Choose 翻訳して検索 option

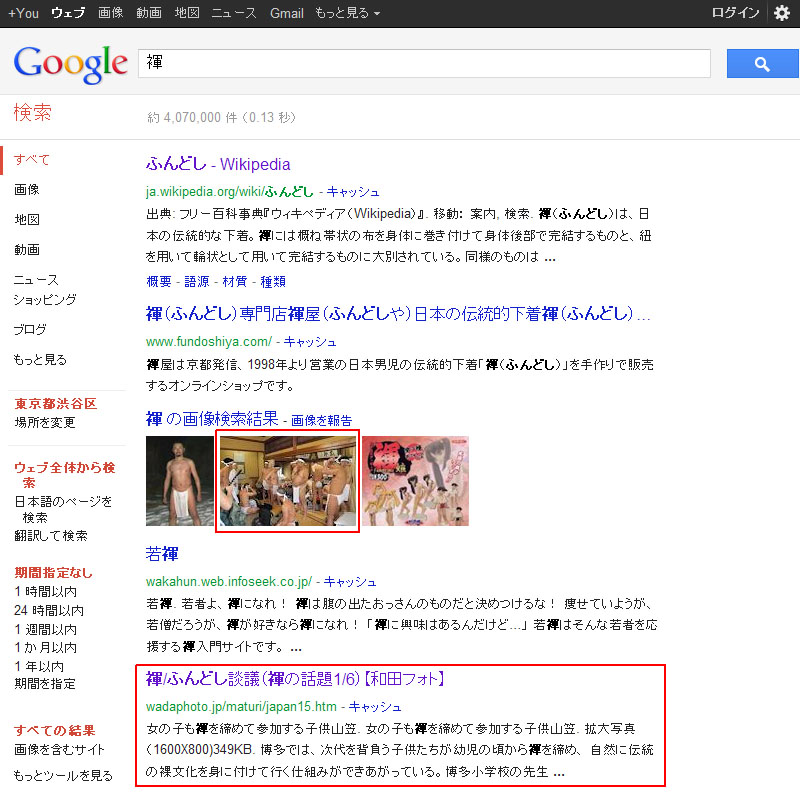coord(51,536)
